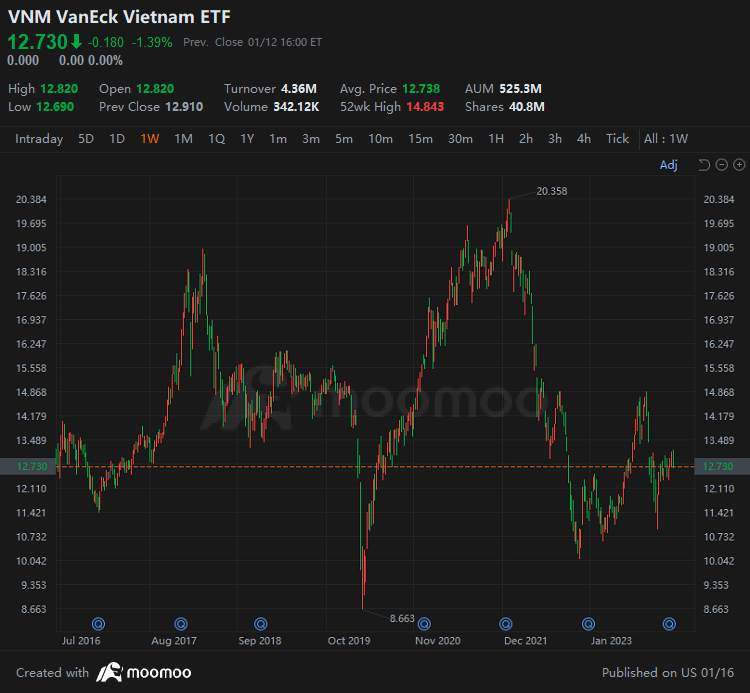Open quarterly marker near Sep 2018

point(261,624)
